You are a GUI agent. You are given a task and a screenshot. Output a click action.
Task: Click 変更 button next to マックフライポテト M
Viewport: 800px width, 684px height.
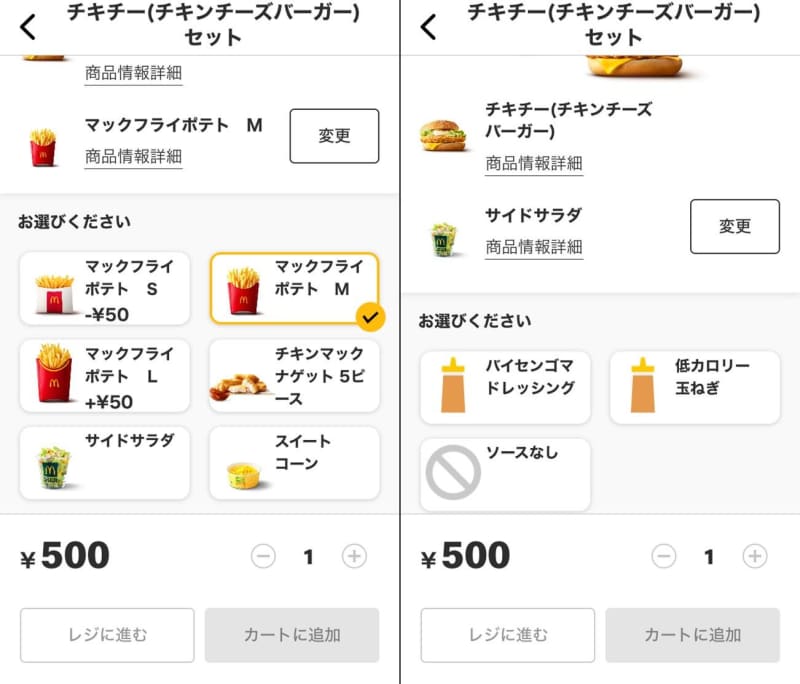334,136
